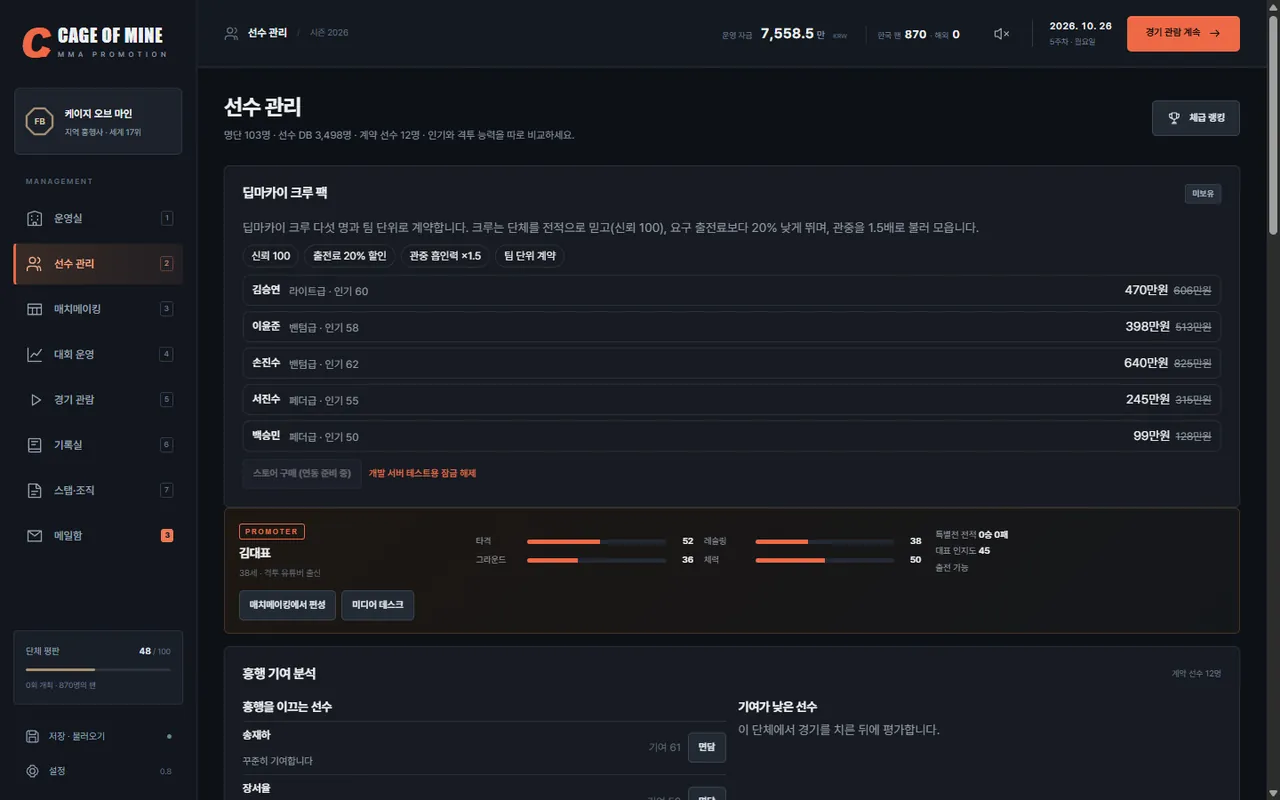Click the 체급 랭킹 button
1280x800 pixels.
1196,118
